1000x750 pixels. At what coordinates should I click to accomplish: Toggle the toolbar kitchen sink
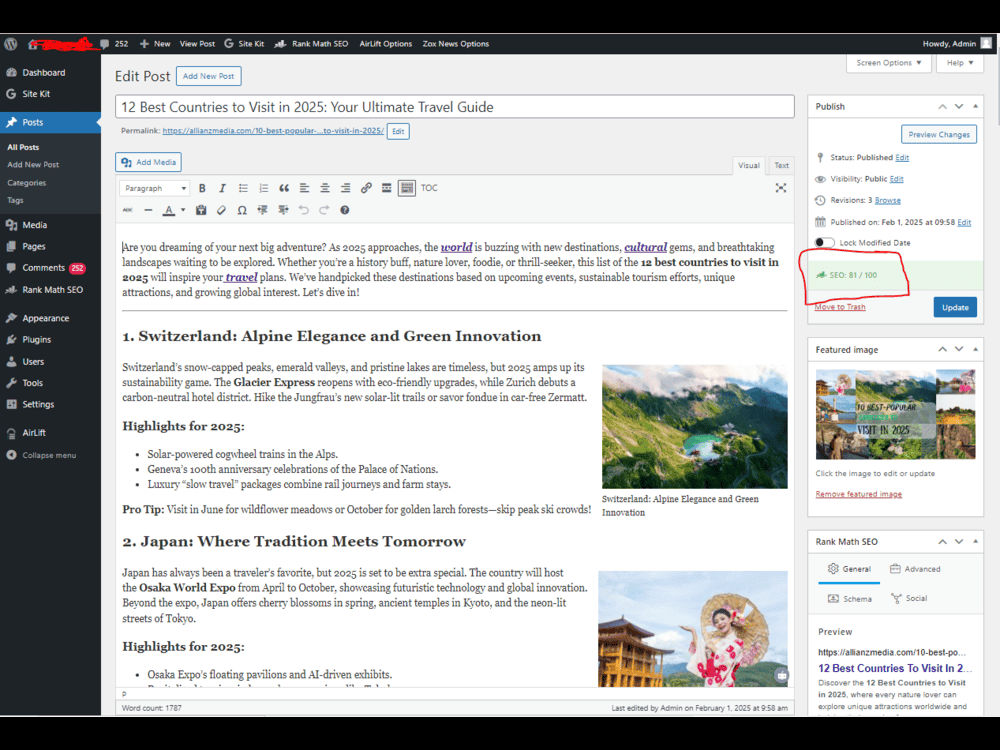pos(406,188)
